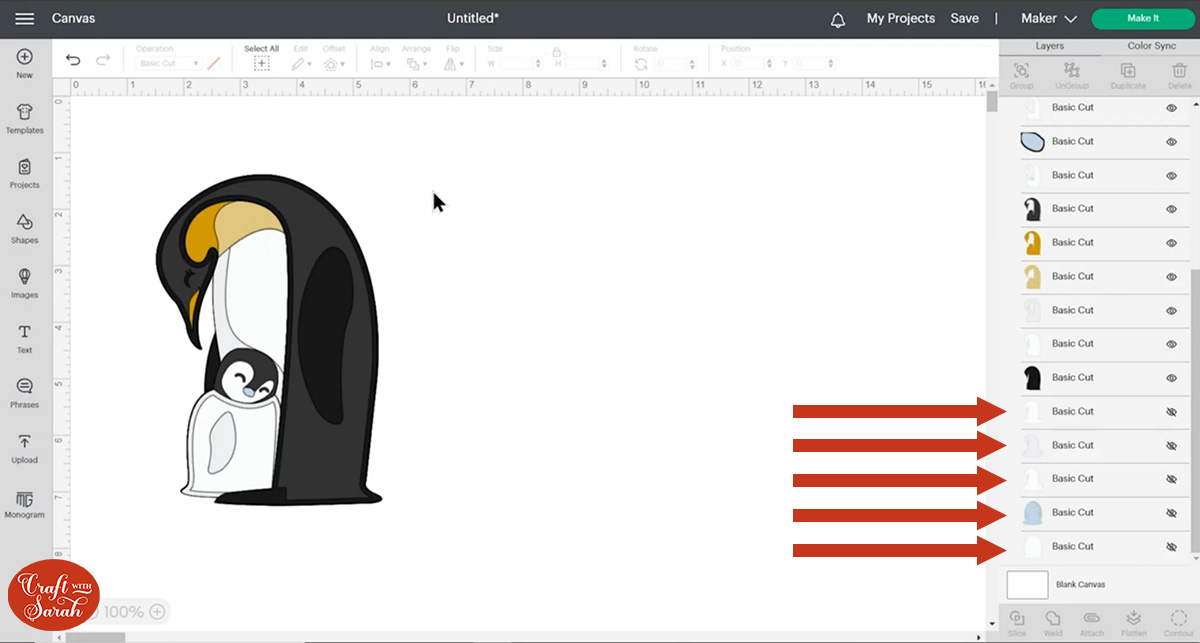Click the Position Y field
The image size is (1200, 643).
click(814, 64)
